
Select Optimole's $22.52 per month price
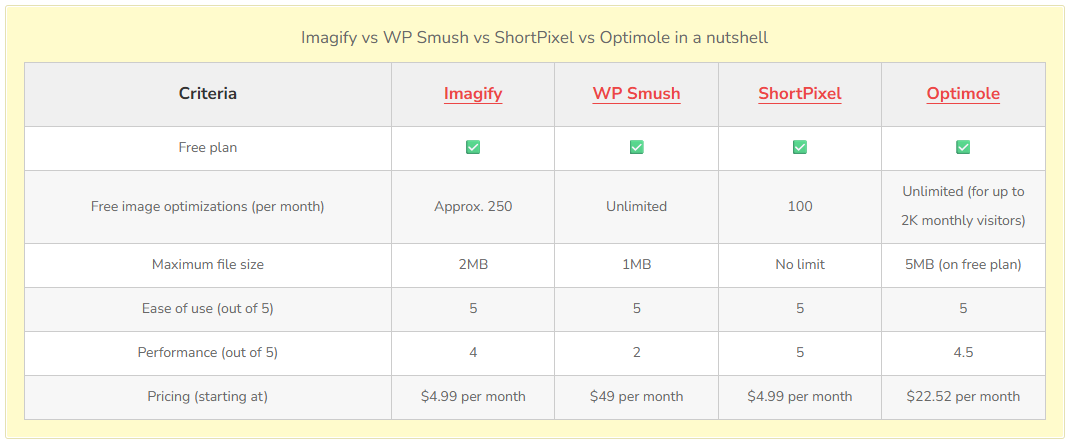[x=963, y=396]
